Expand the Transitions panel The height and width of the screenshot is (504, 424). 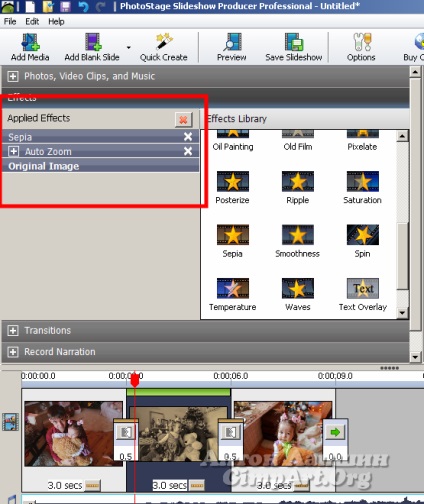pyautogui.click(x=13, y=330)
